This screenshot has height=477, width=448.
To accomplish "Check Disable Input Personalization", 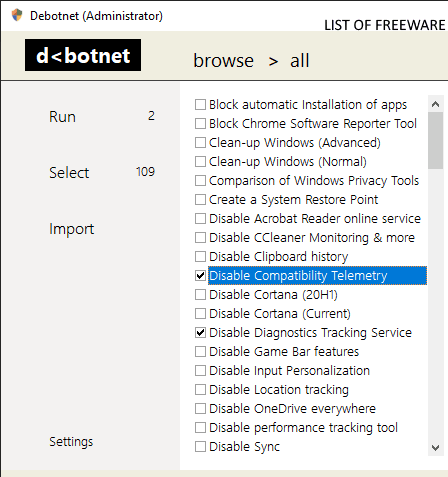I will (200, 370).
